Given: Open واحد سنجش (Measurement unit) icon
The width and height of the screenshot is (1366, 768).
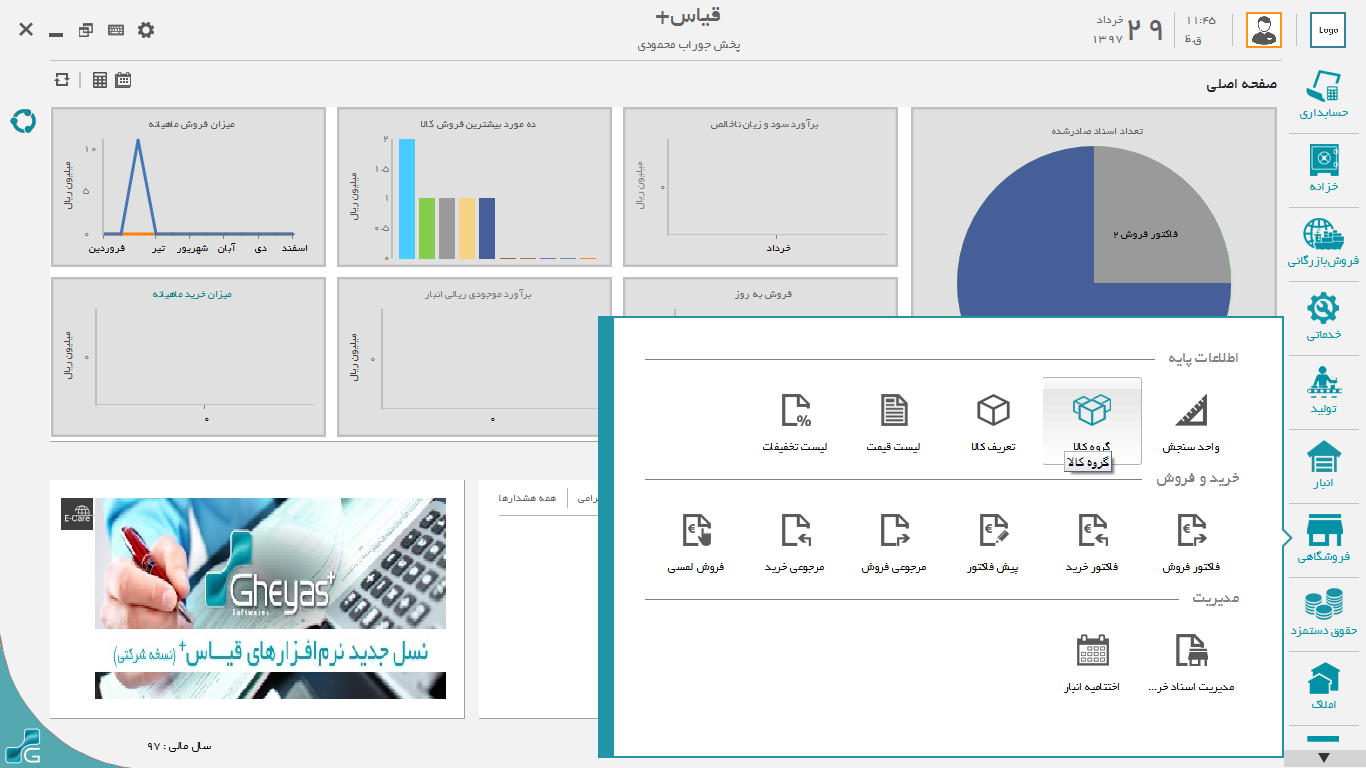Looking at the screenshot, I should point(1191,422).
